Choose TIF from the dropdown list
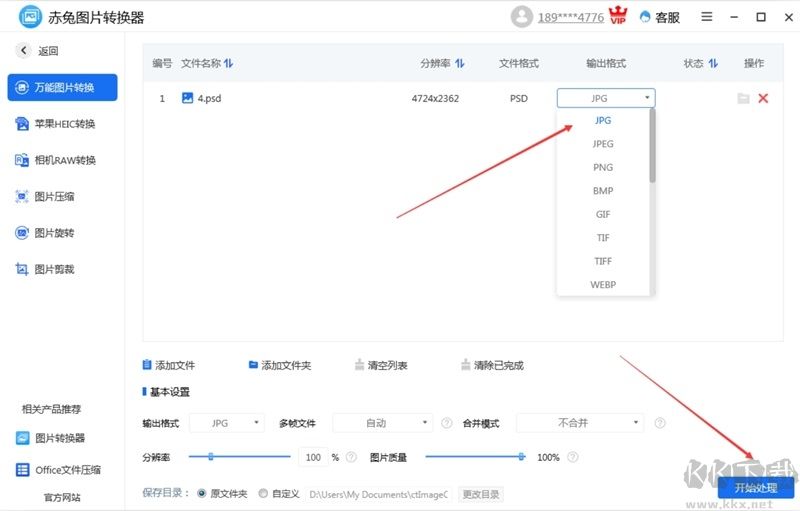This screenshot has width=800, height=511. (x=603, y=238)
